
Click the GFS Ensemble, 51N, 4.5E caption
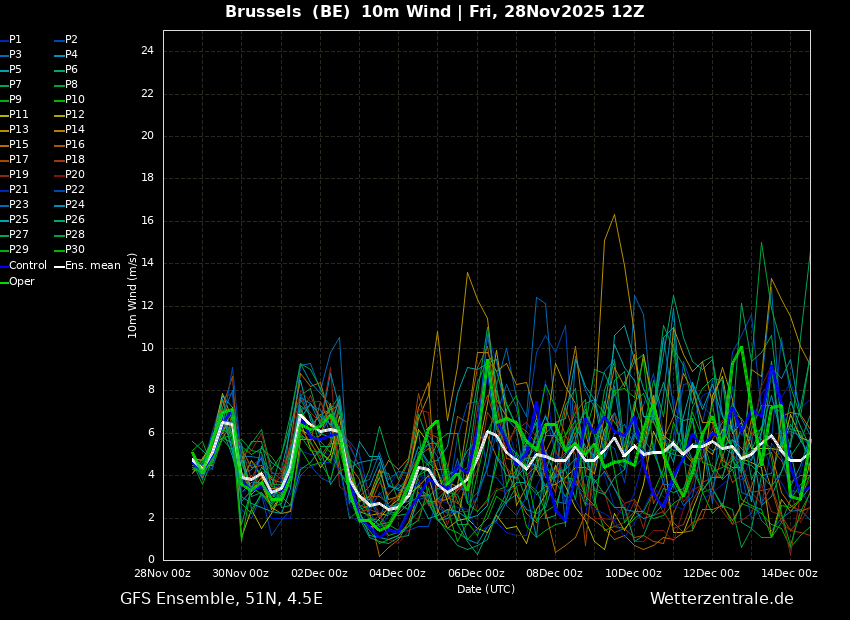pyautogui.click(x=221, y=599)
